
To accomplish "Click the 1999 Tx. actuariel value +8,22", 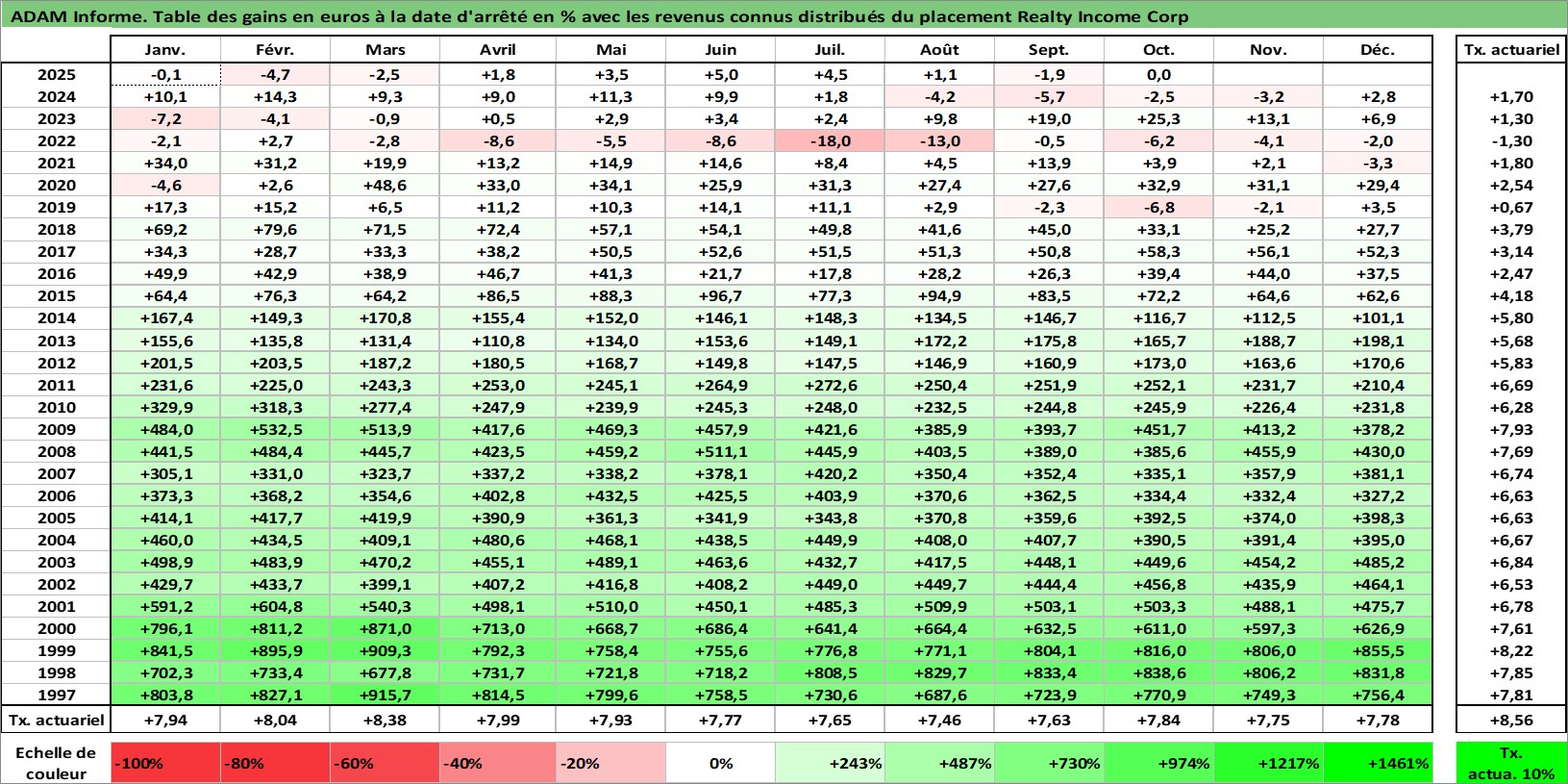I will click(x=1511, y=650).
